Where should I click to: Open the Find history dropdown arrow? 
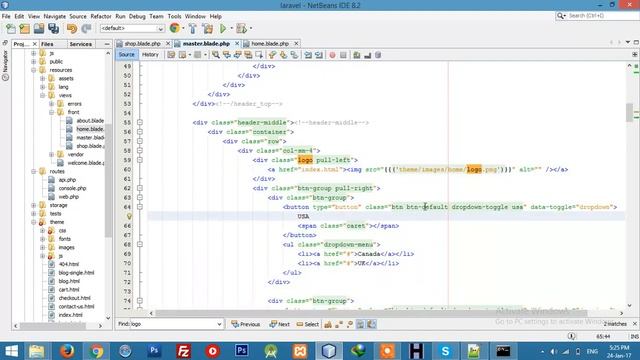[219, 324]
